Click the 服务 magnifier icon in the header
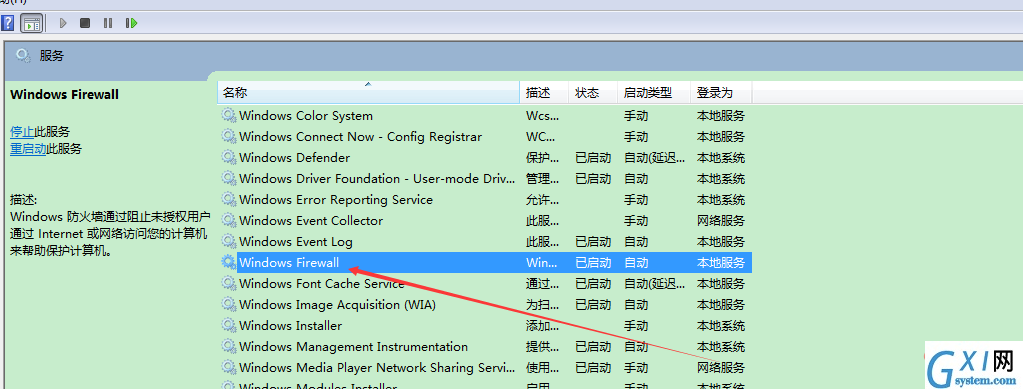 click(x=23, y=55)
